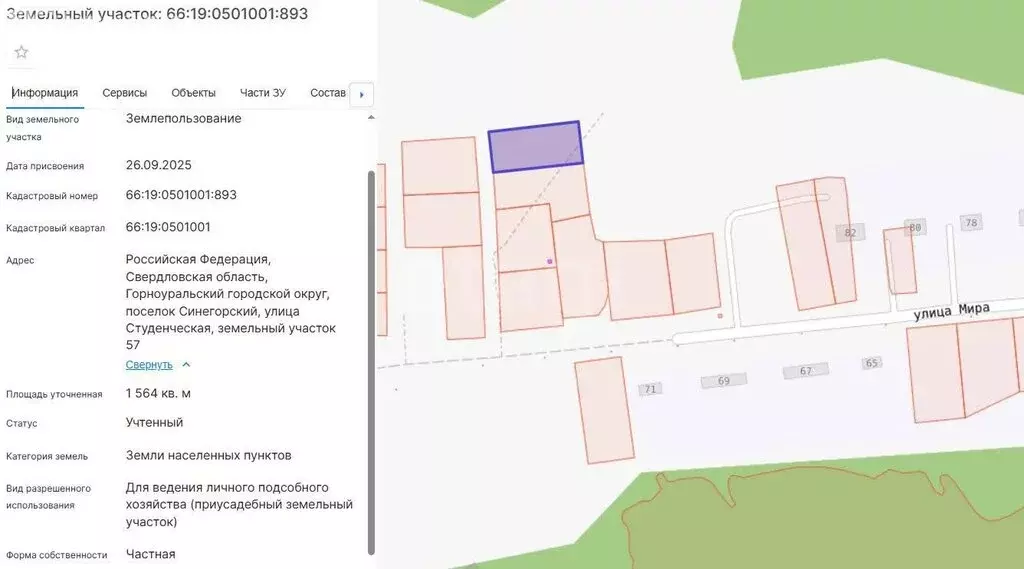Click the house number 82 marker
The width and height of the screenshot is (1024, 569).
point(850,233)
